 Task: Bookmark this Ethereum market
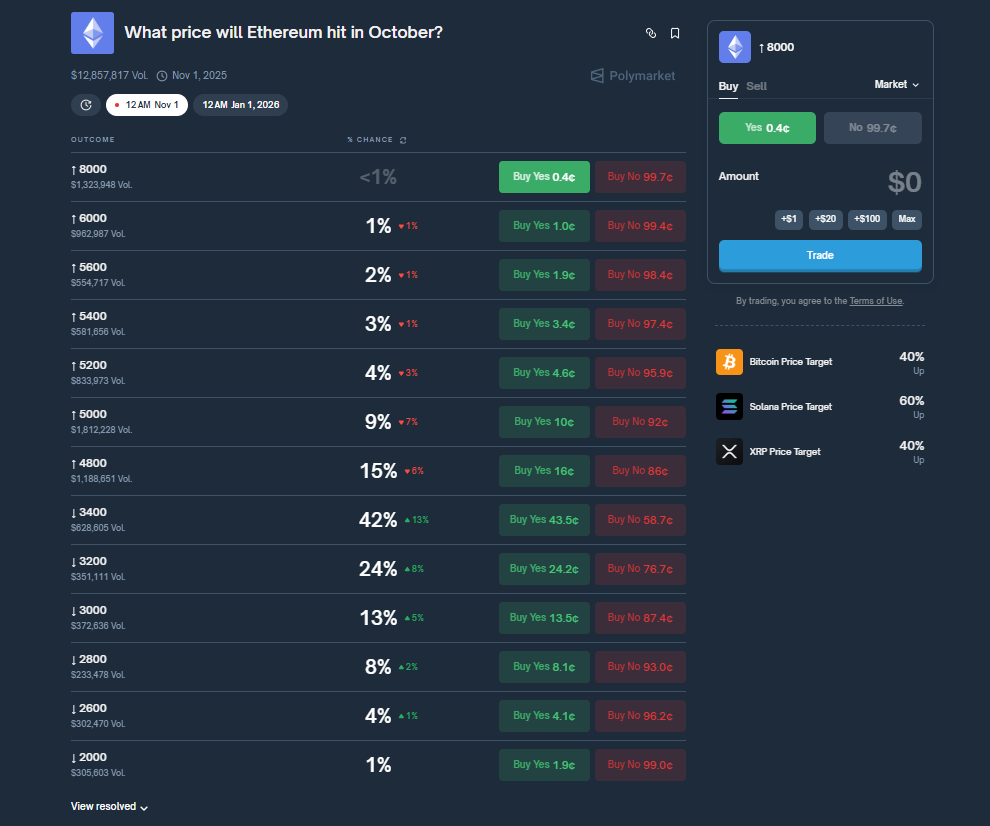click(675, 33)
